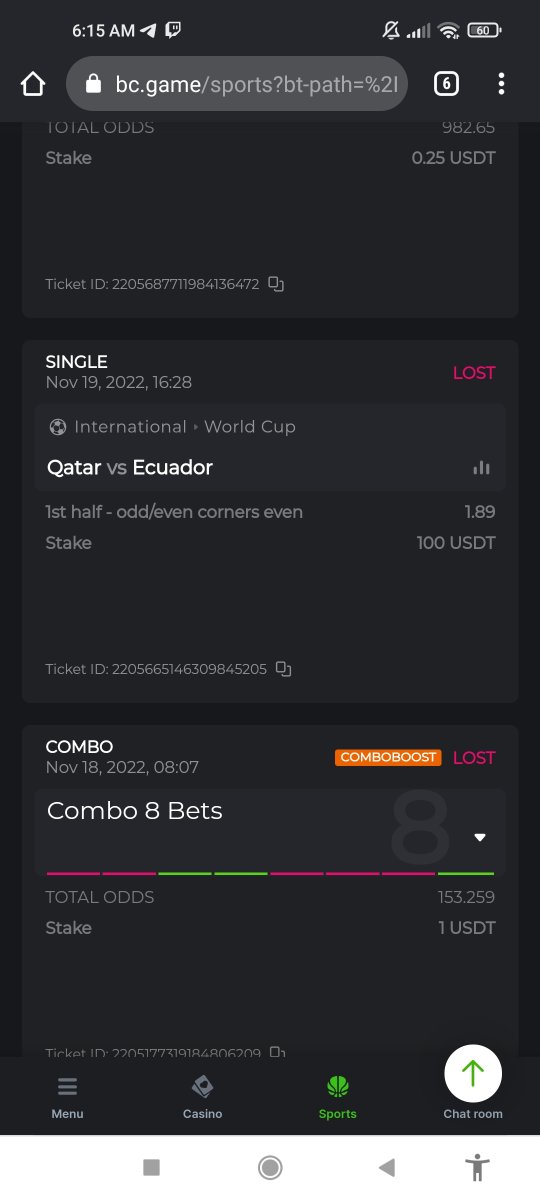Copy ticket ID ending 9845205
Screen dimensions: 540x1200
pyautogui.click(x=284, y=669)
